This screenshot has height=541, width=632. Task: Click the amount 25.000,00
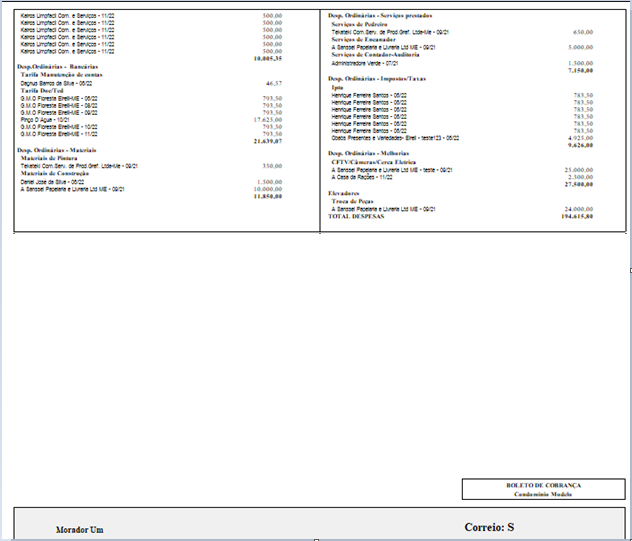tap(579, 170)
